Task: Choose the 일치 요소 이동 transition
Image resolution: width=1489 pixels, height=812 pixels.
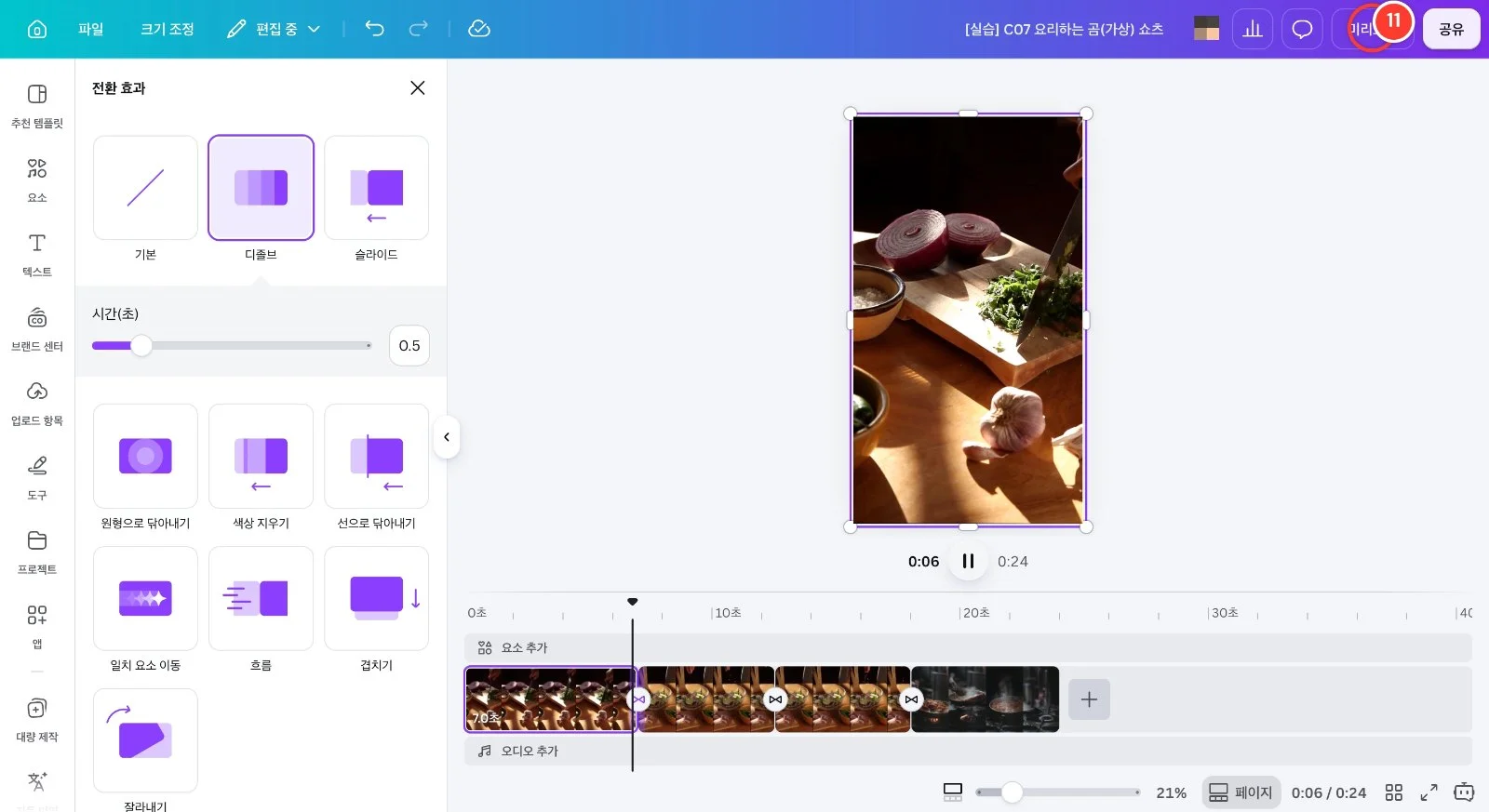Action: coord(145,598)
